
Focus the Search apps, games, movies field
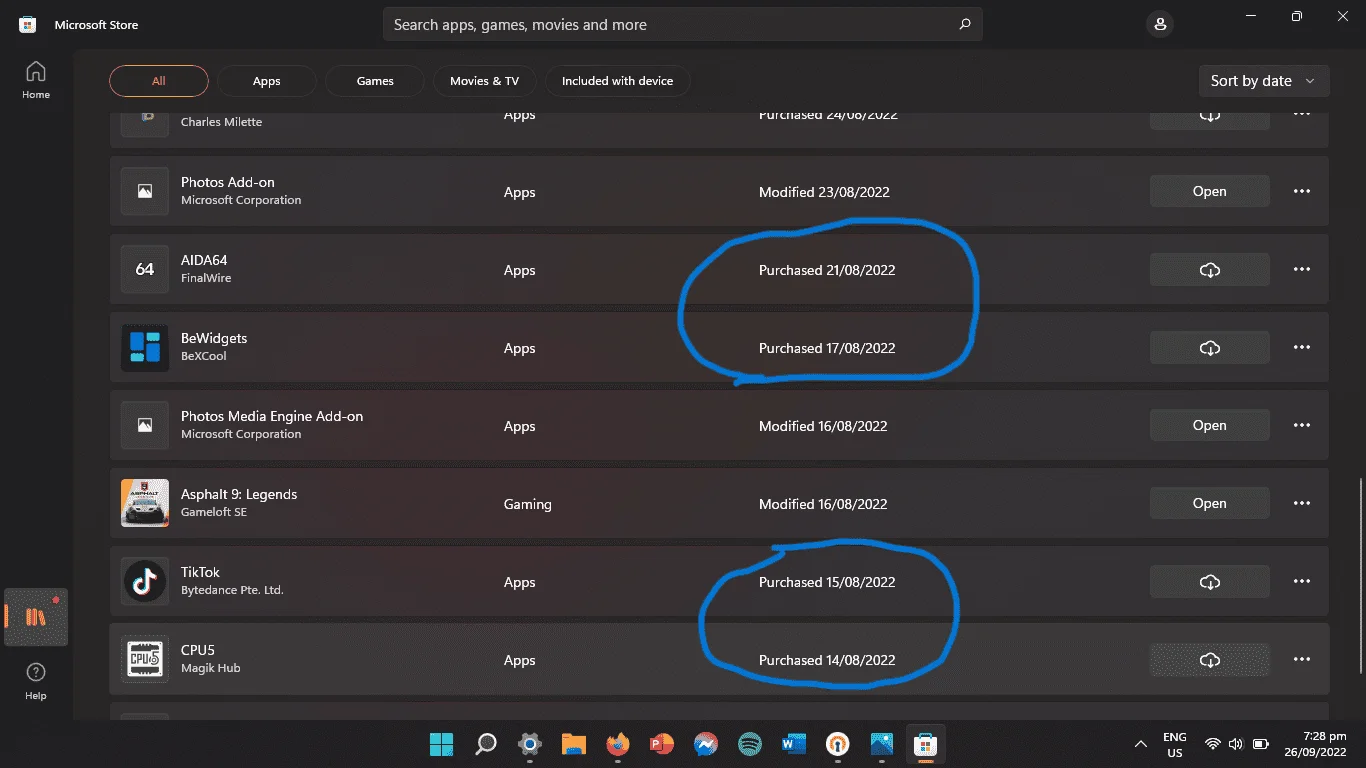pos(683,25)
